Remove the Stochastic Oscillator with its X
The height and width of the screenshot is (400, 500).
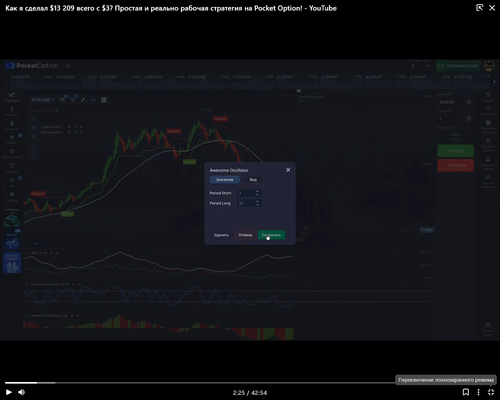click(x=79, y=284)
